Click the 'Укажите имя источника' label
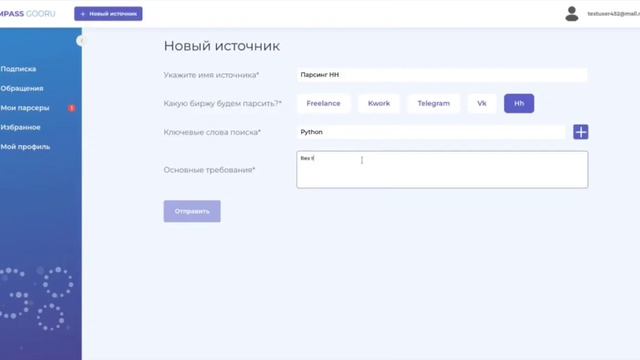Viewport: 640px width, 360px height. coord(211,75)
